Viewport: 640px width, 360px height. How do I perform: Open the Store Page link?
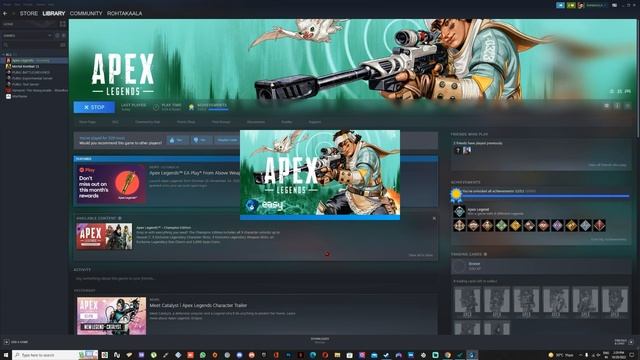[87, 122]
